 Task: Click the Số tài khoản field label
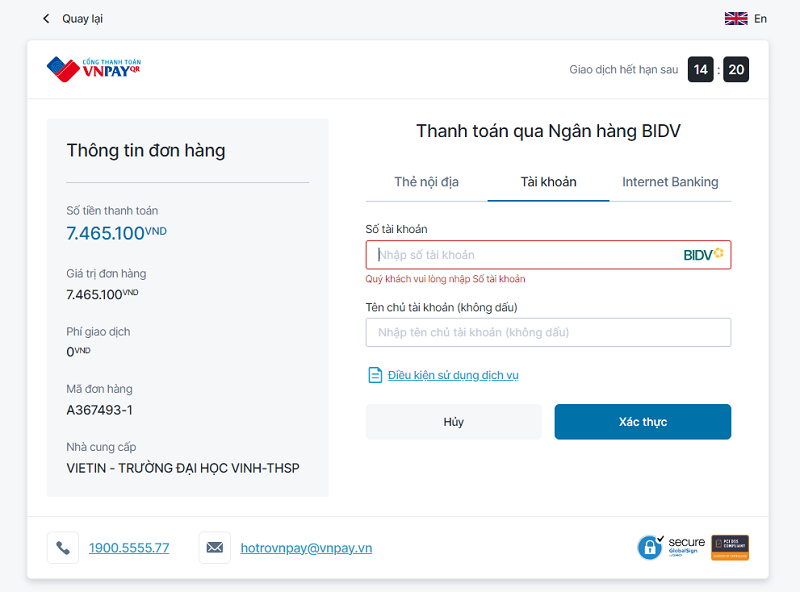click(396, 229)
